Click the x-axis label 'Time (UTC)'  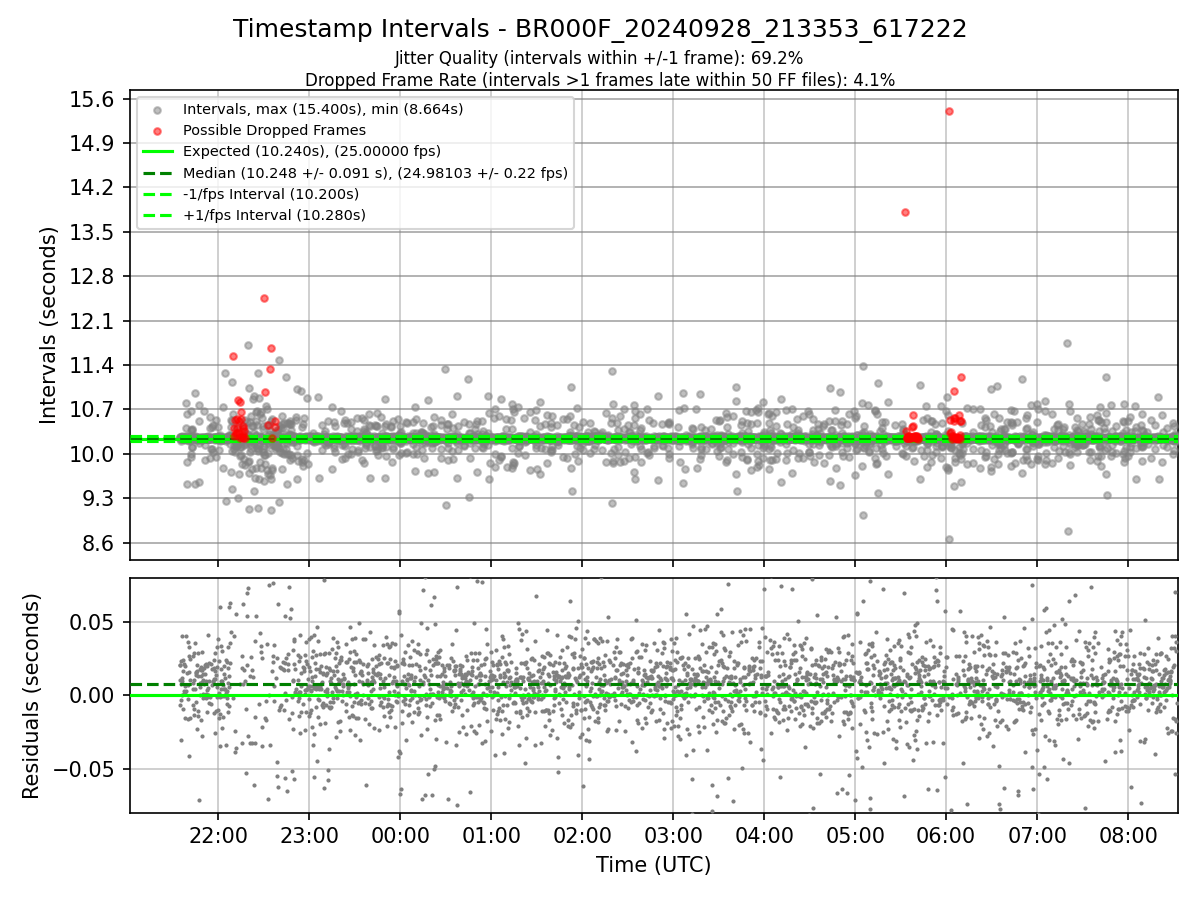[653, 865]
